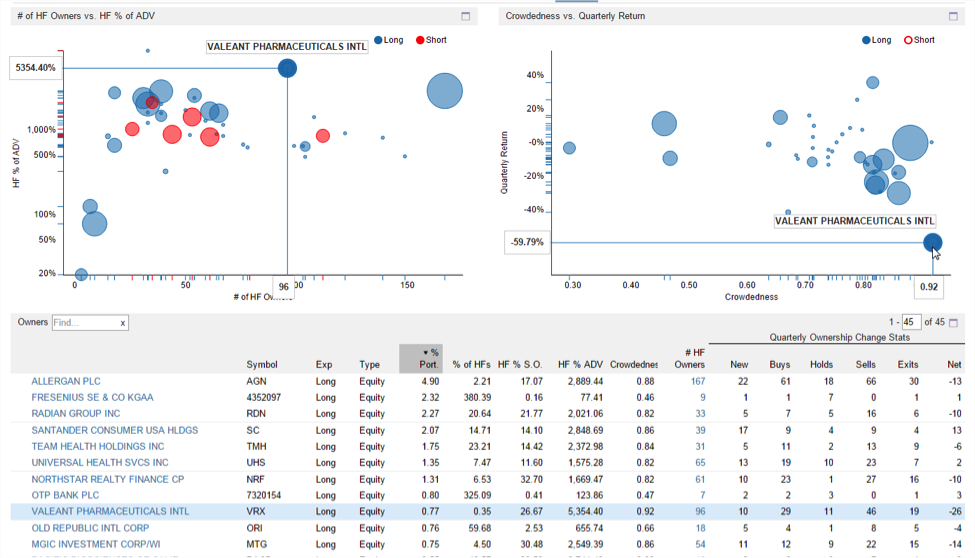The image size is (975, 558).
Task: Click Universal Health HF owners count 65
Action: point(700,463)
